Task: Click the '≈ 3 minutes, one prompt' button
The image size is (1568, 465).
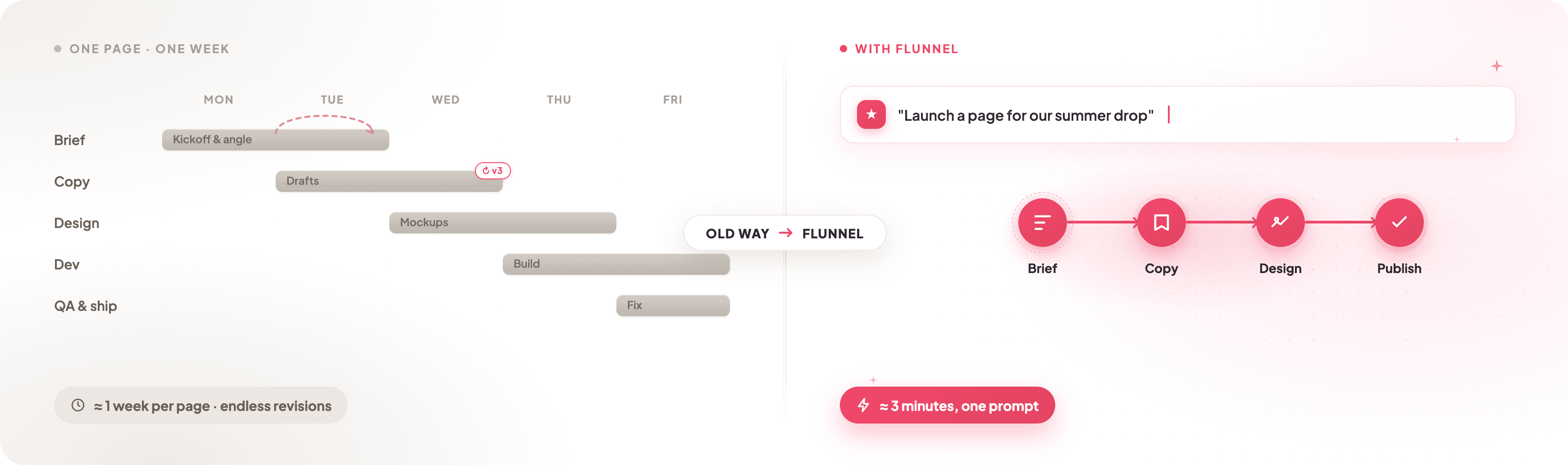Action: (x=947, y=406)
